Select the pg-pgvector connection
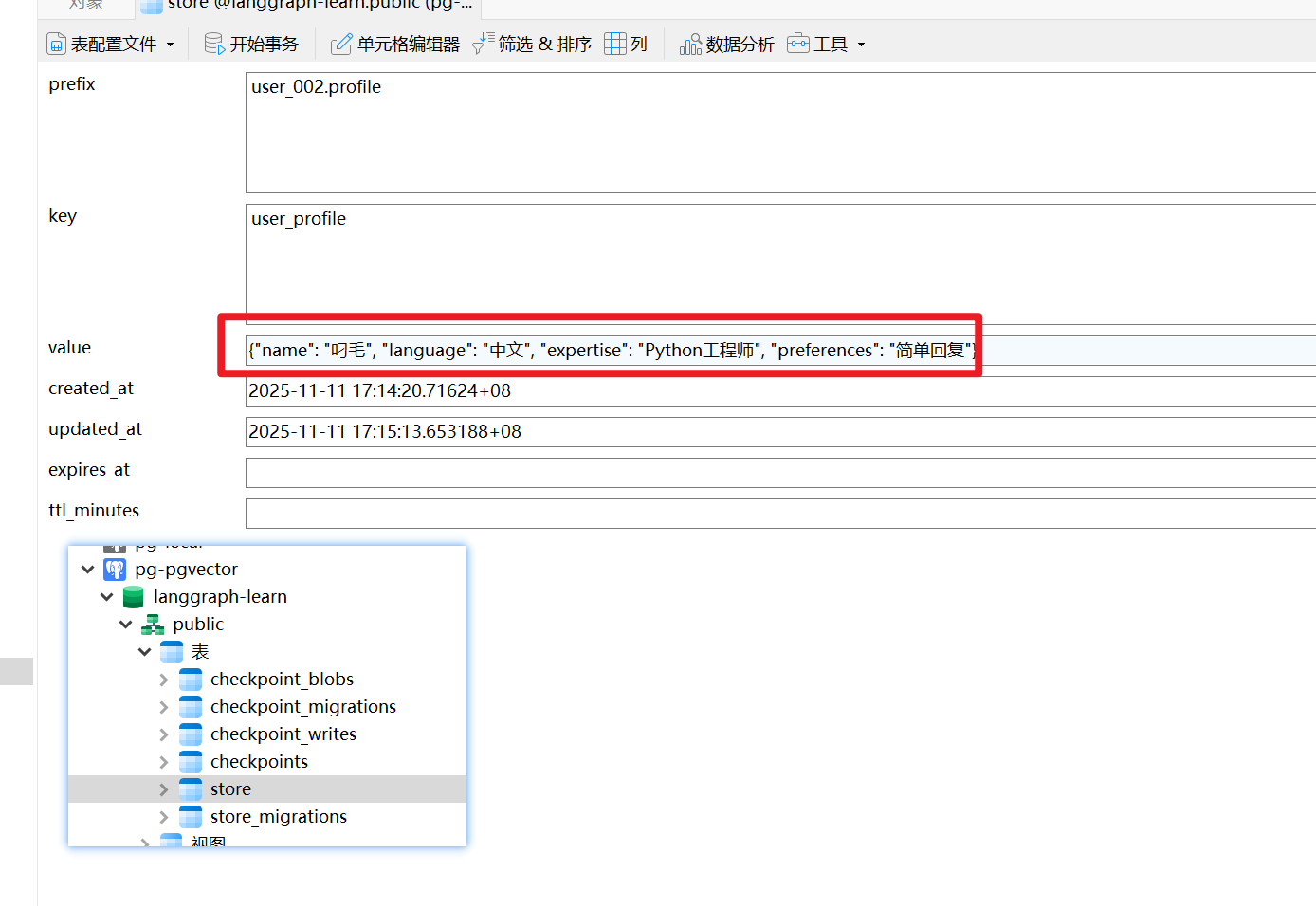Screen dimensions: 1316x906 186,570
